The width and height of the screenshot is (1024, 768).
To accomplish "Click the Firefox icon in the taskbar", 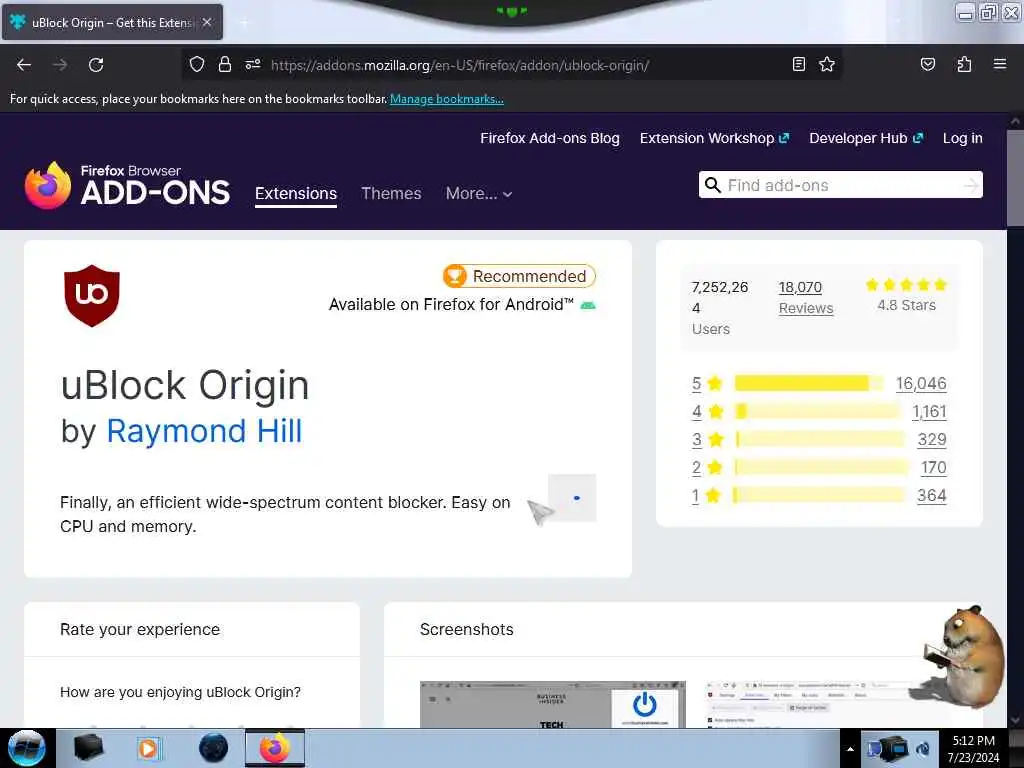I will [275, 748].
